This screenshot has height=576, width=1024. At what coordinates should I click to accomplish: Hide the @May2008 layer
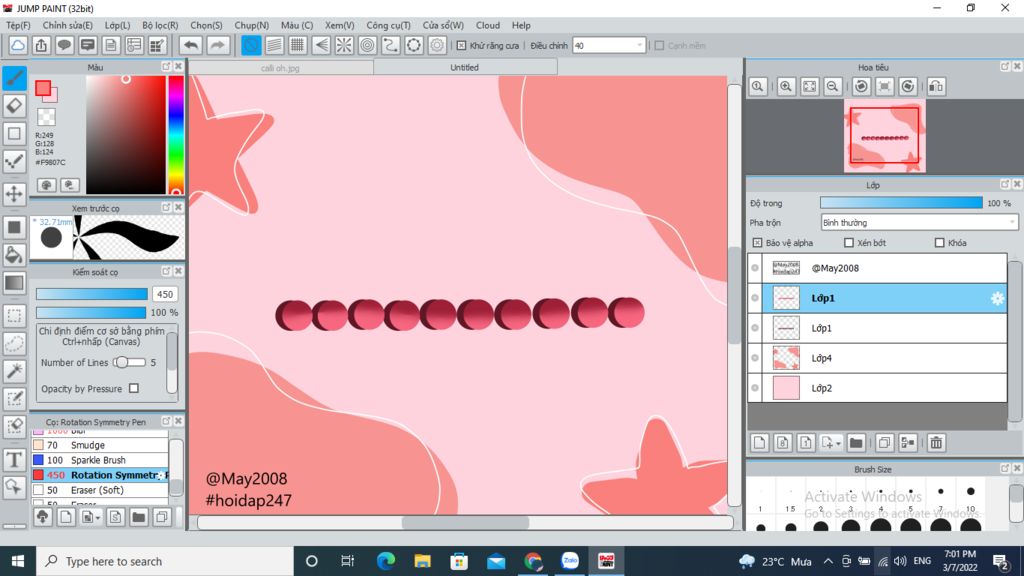click(755, 268)
